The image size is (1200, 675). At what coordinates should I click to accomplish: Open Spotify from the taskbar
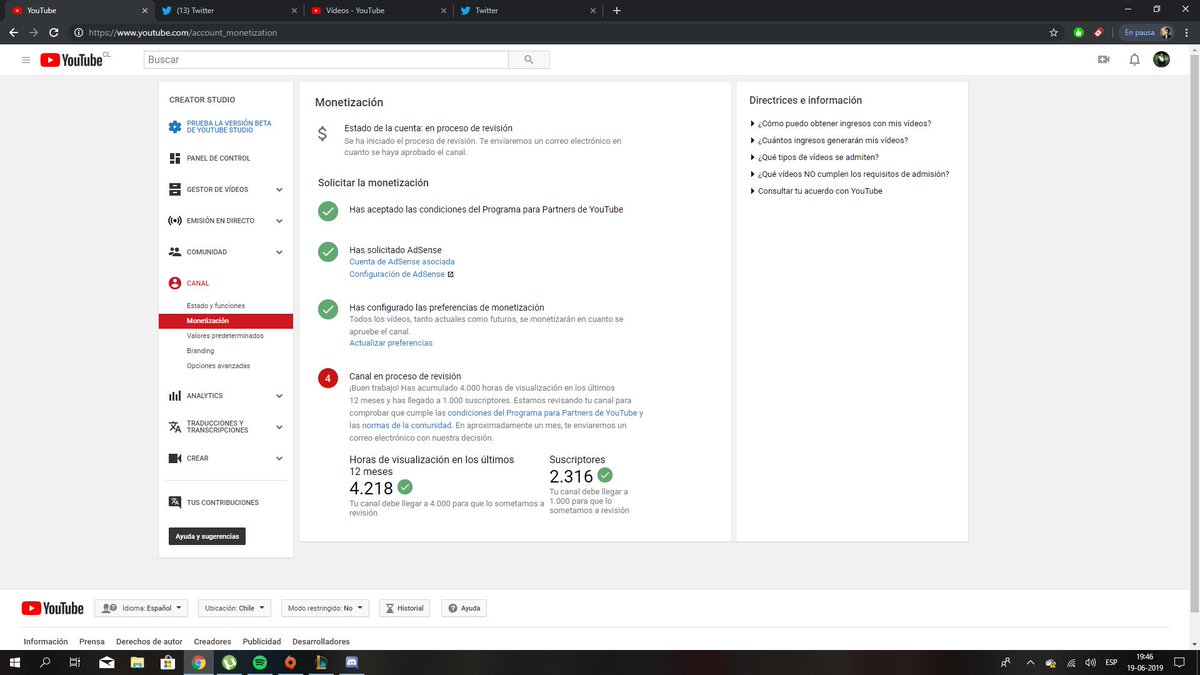click(259, 662)
